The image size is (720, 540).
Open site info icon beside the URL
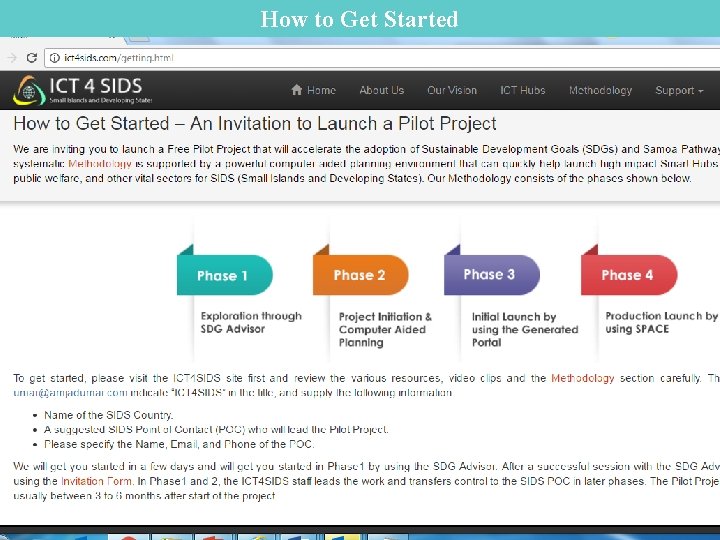55,58
